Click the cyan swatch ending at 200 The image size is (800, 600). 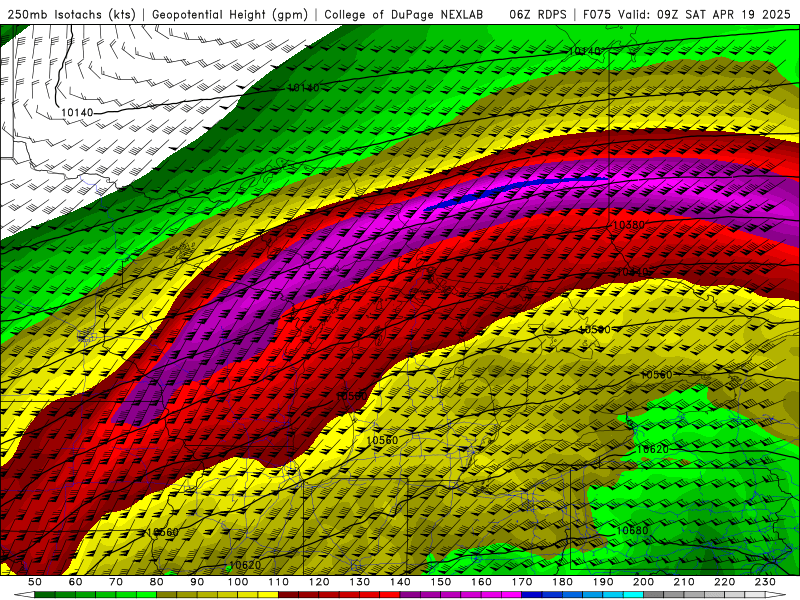[633, 595]
